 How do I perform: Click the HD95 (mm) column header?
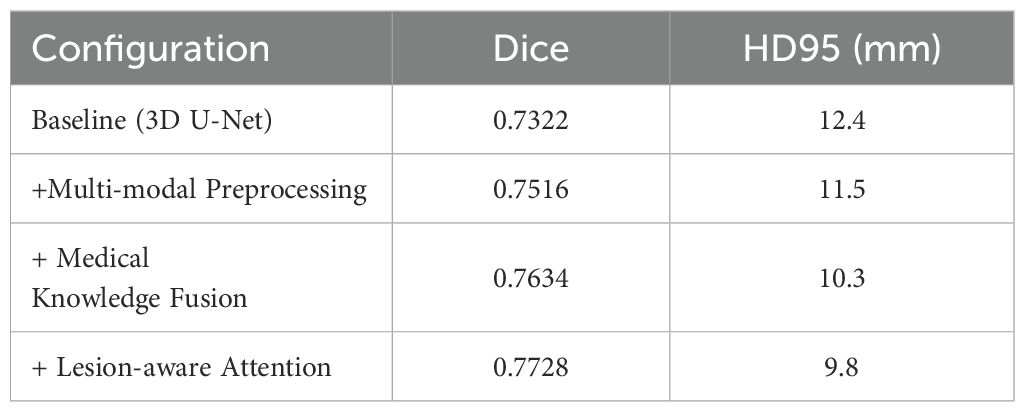842,48
